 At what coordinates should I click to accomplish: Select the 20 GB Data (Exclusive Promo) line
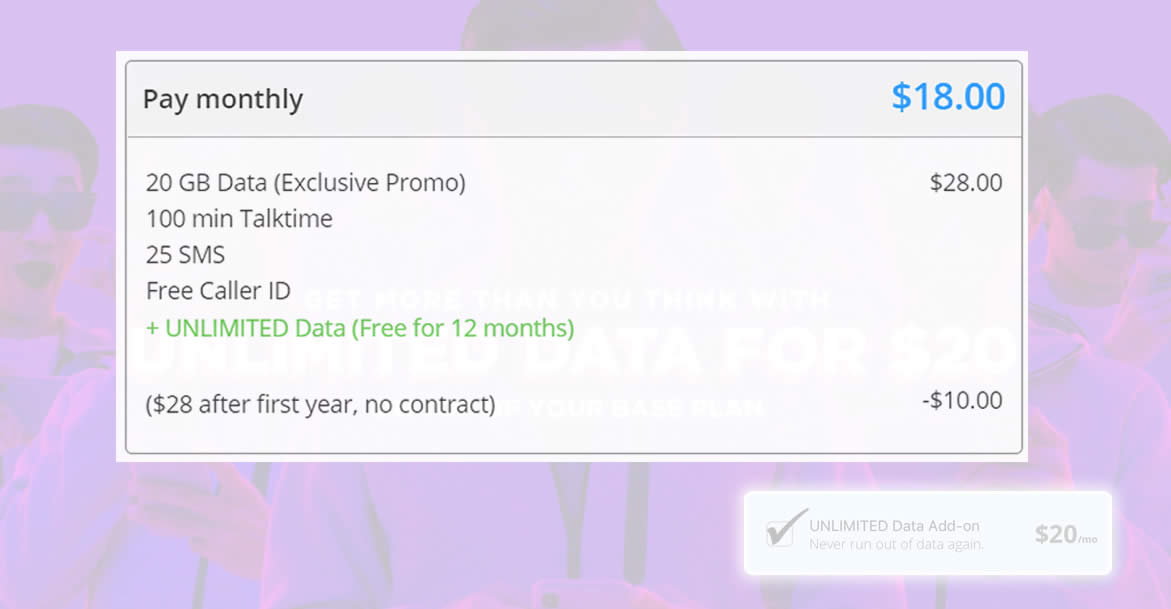305,182
